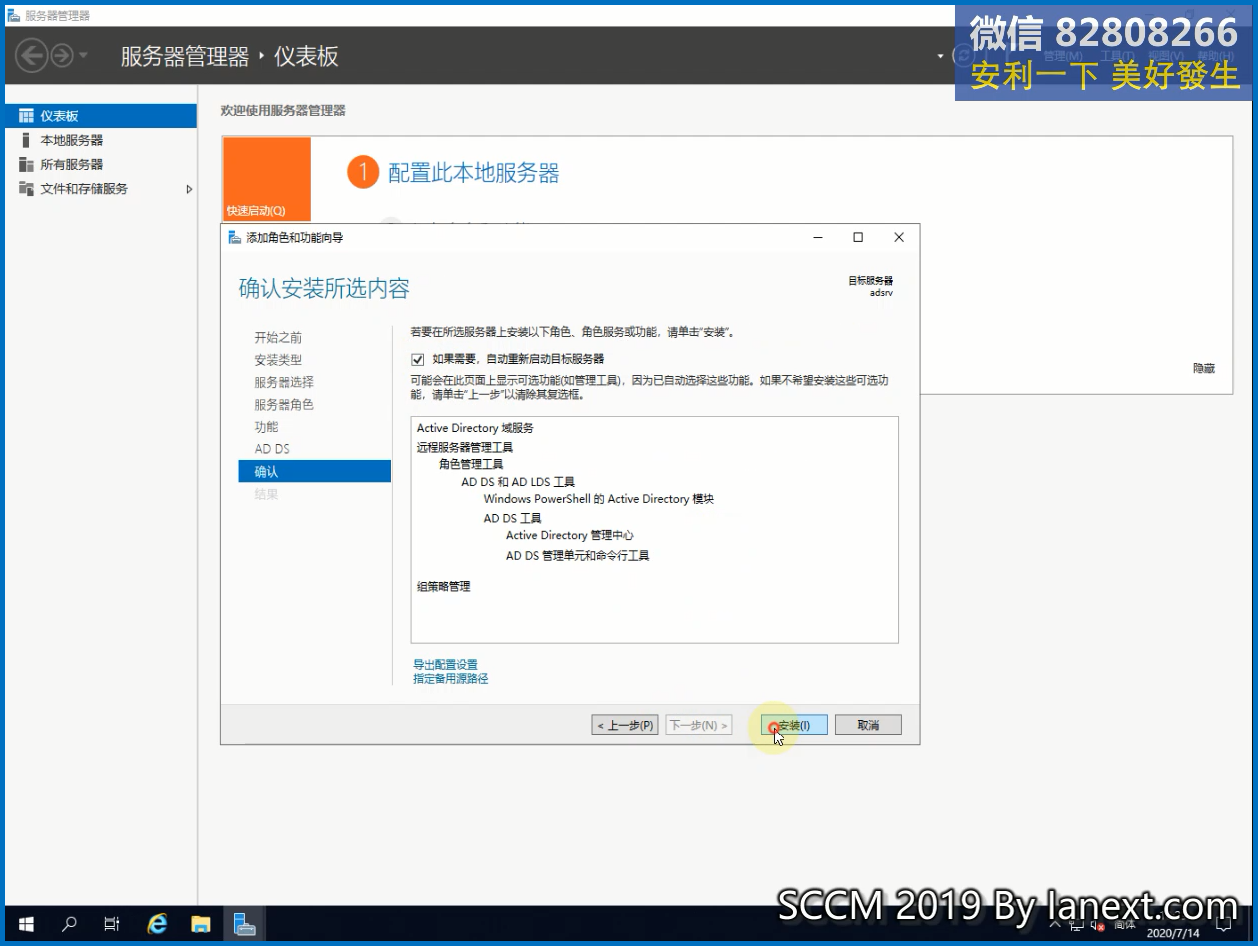Open the 配置此本地服务器 link
This screenshot has height=946, width=1258.
473,173
